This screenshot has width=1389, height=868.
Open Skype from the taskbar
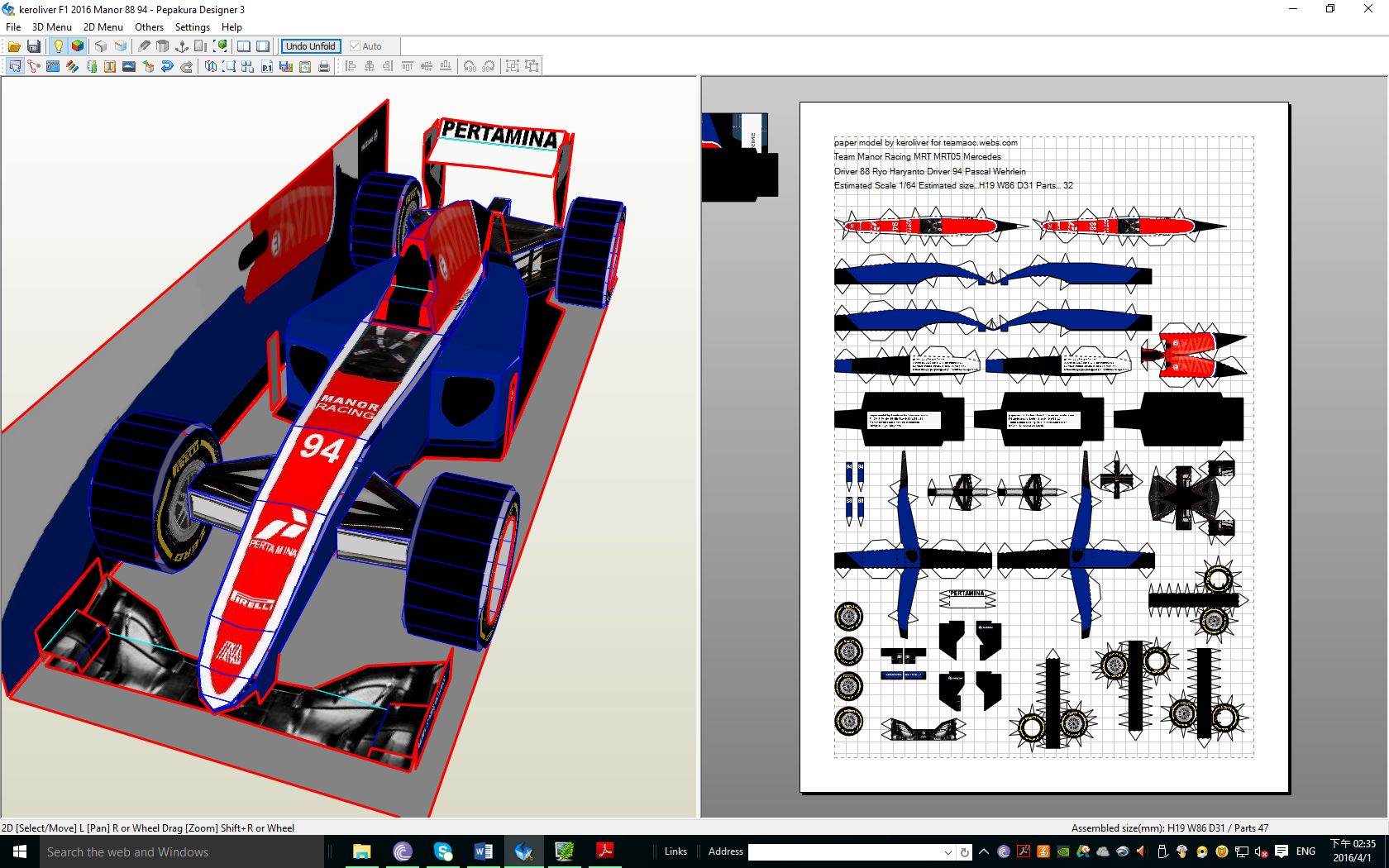pyautogui.click(x=442, y=851)
